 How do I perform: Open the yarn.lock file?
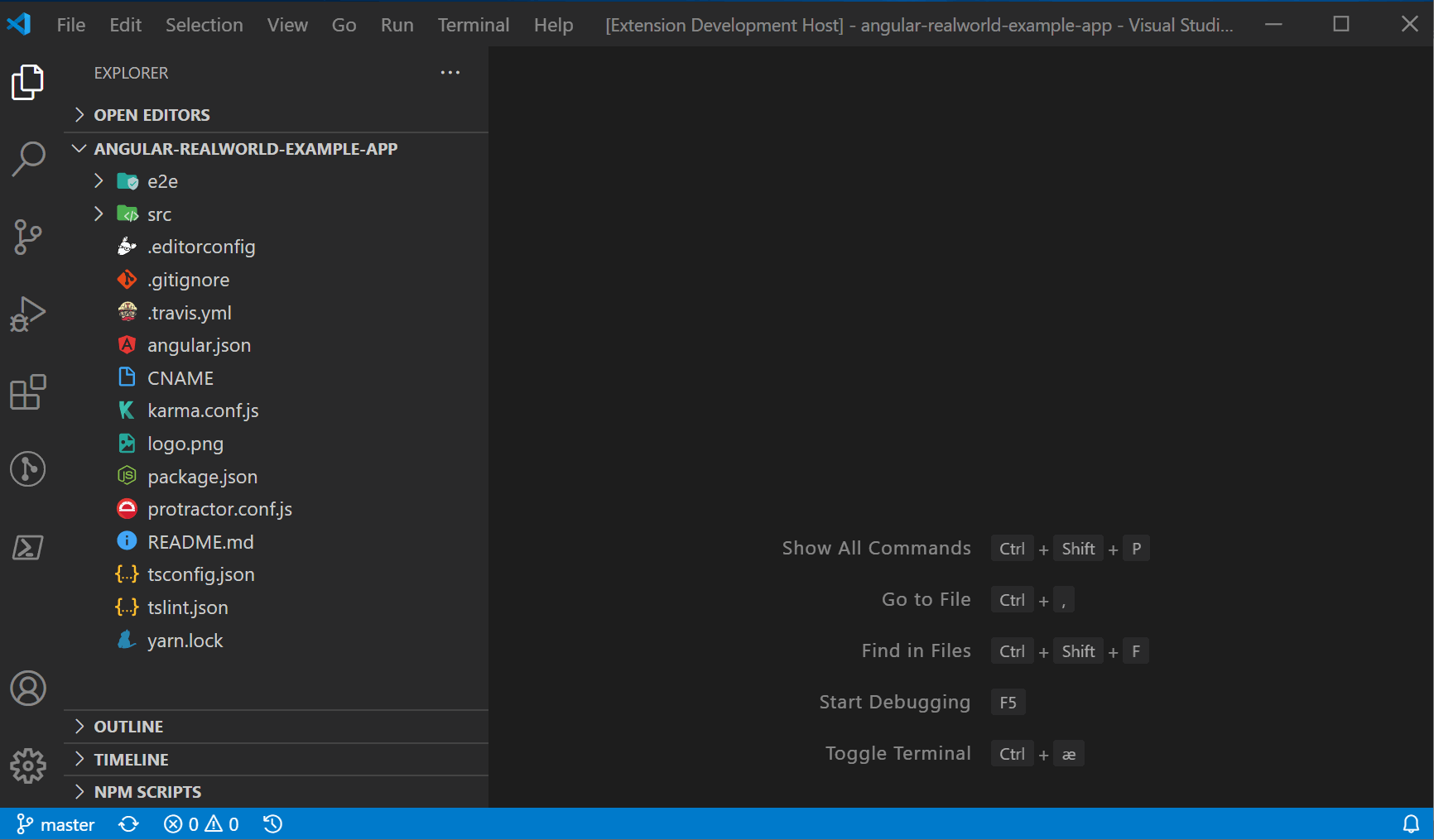[276, 641]
